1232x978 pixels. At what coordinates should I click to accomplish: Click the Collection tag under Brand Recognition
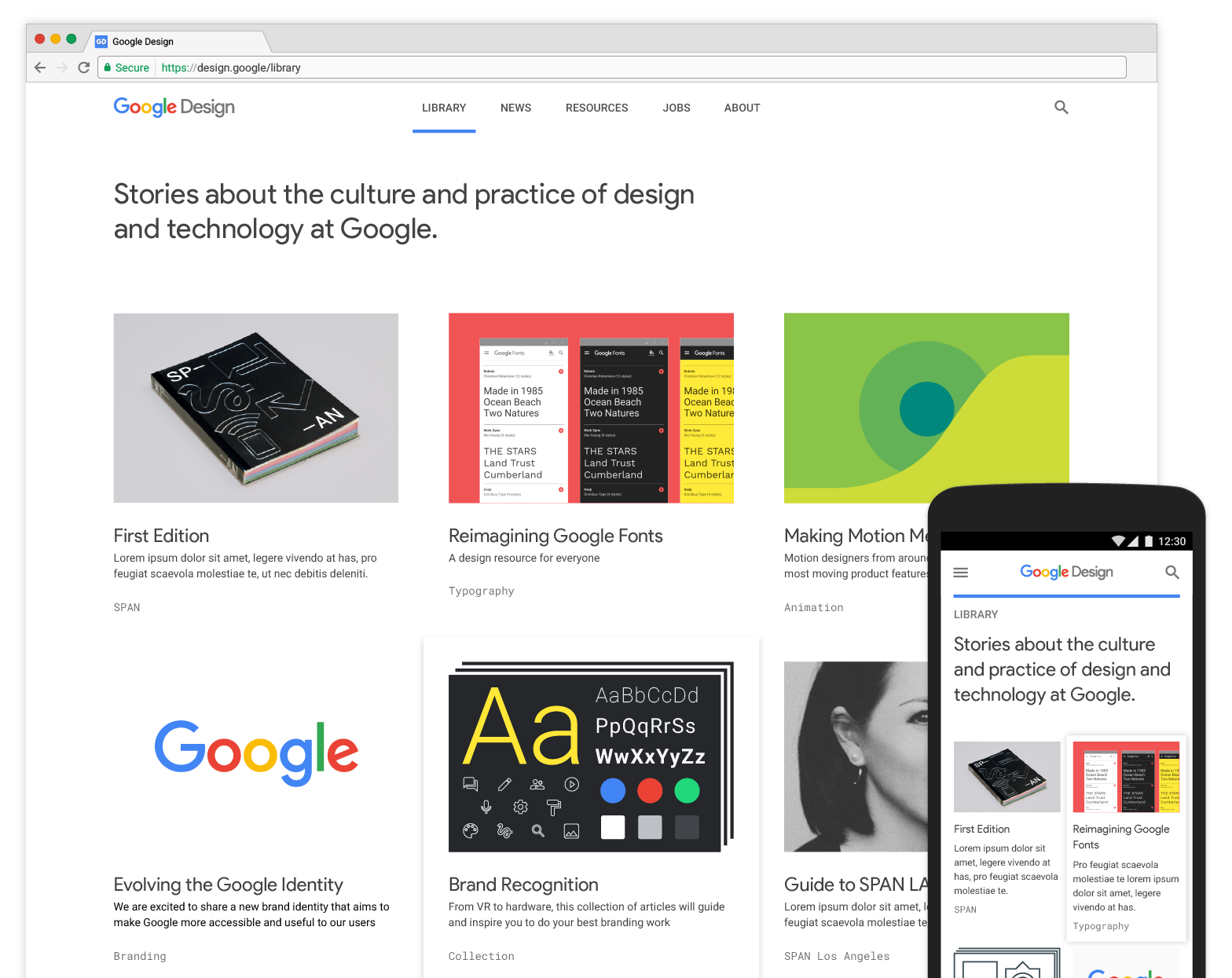pyautogui.click(x=481, y=956)
